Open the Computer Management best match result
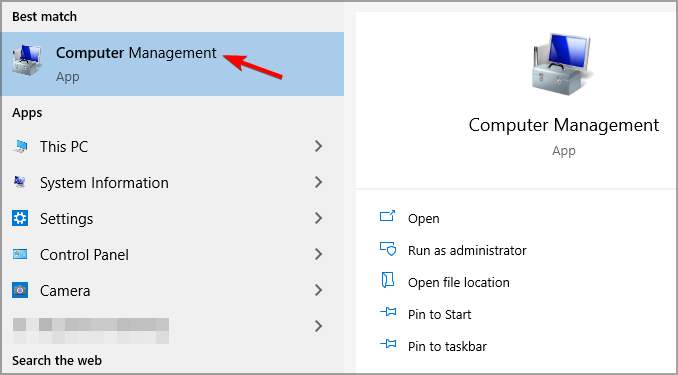 (x=173, y=64)
